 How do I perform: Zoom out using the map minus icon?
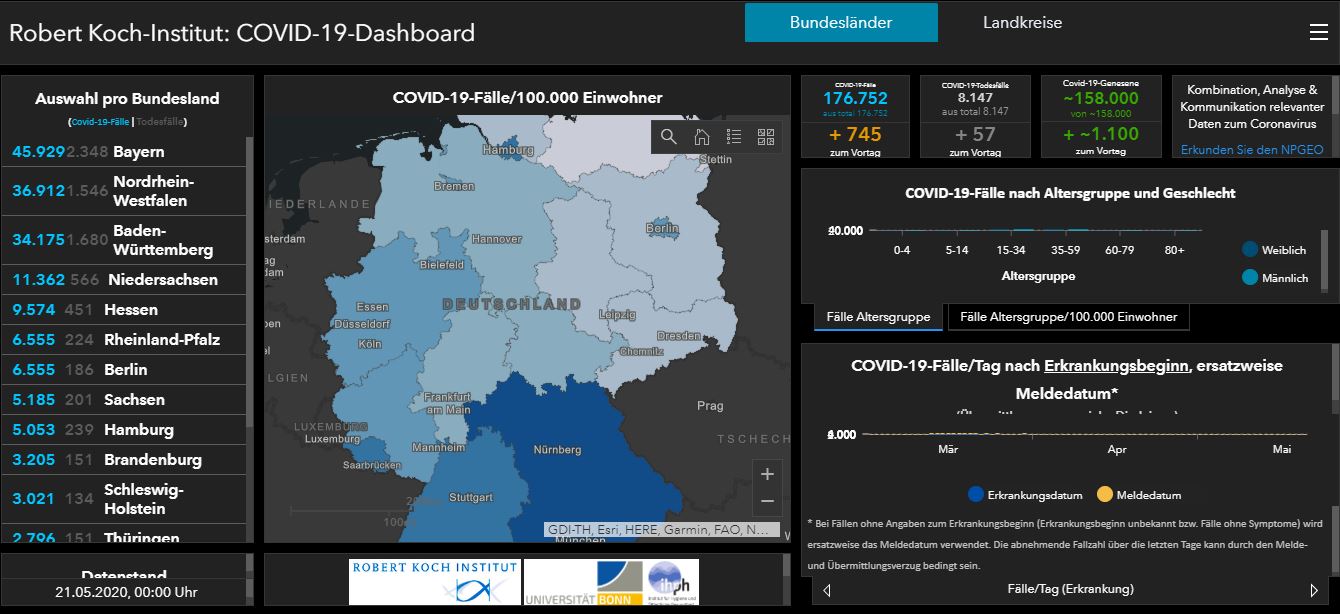tap(767, 500)
